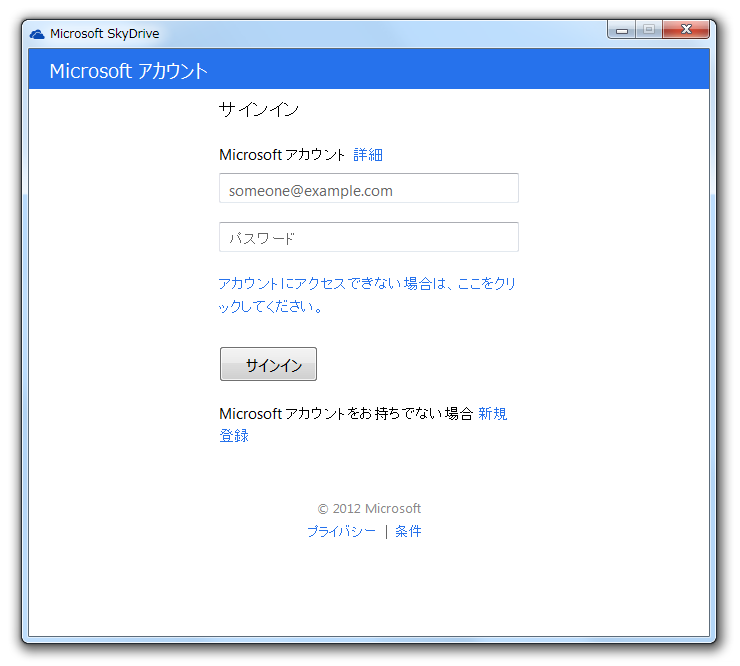Open the 詳細 details link
Viewport: 740px width, 666px height.
click(x=368, y=155)
